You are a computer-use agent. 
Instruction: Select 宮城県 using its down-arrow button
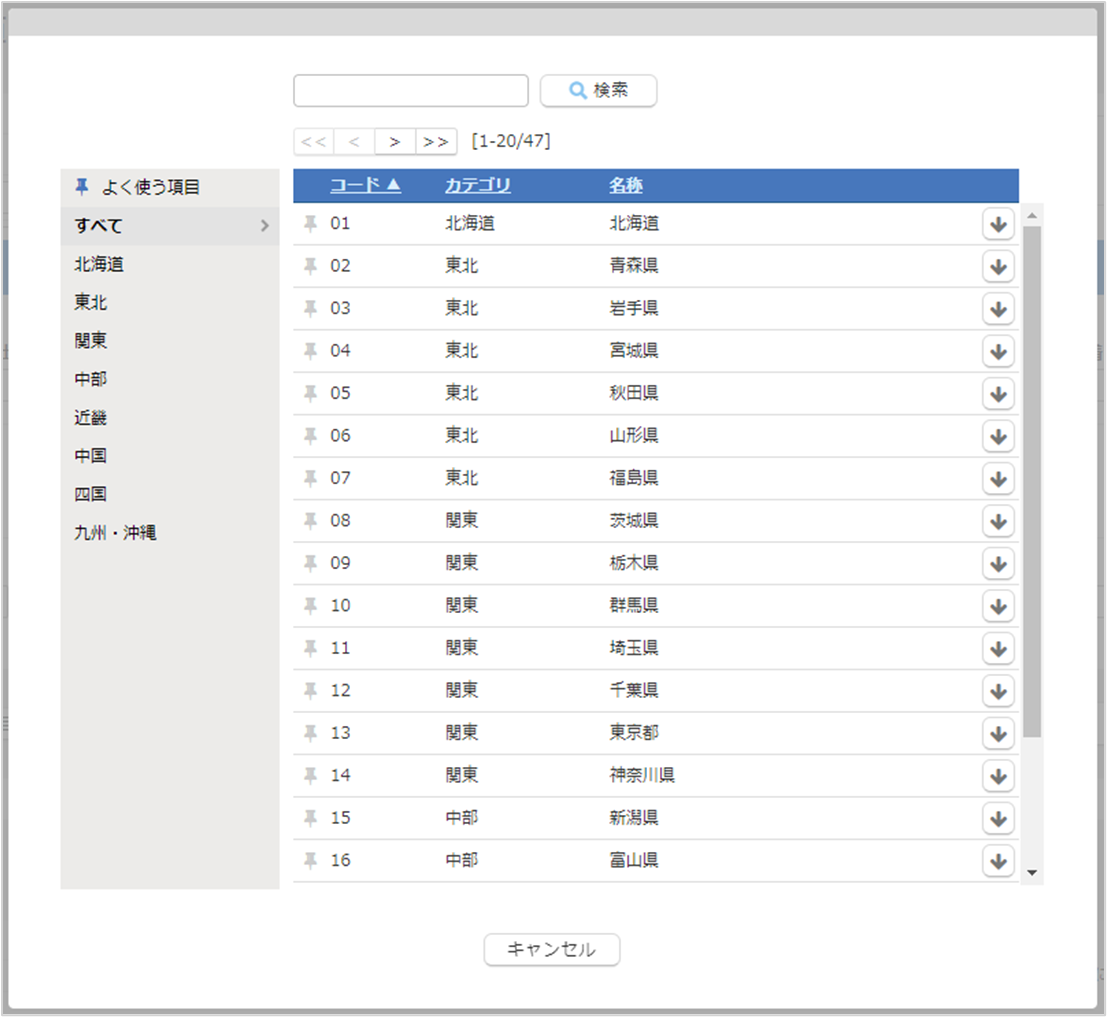997,351
